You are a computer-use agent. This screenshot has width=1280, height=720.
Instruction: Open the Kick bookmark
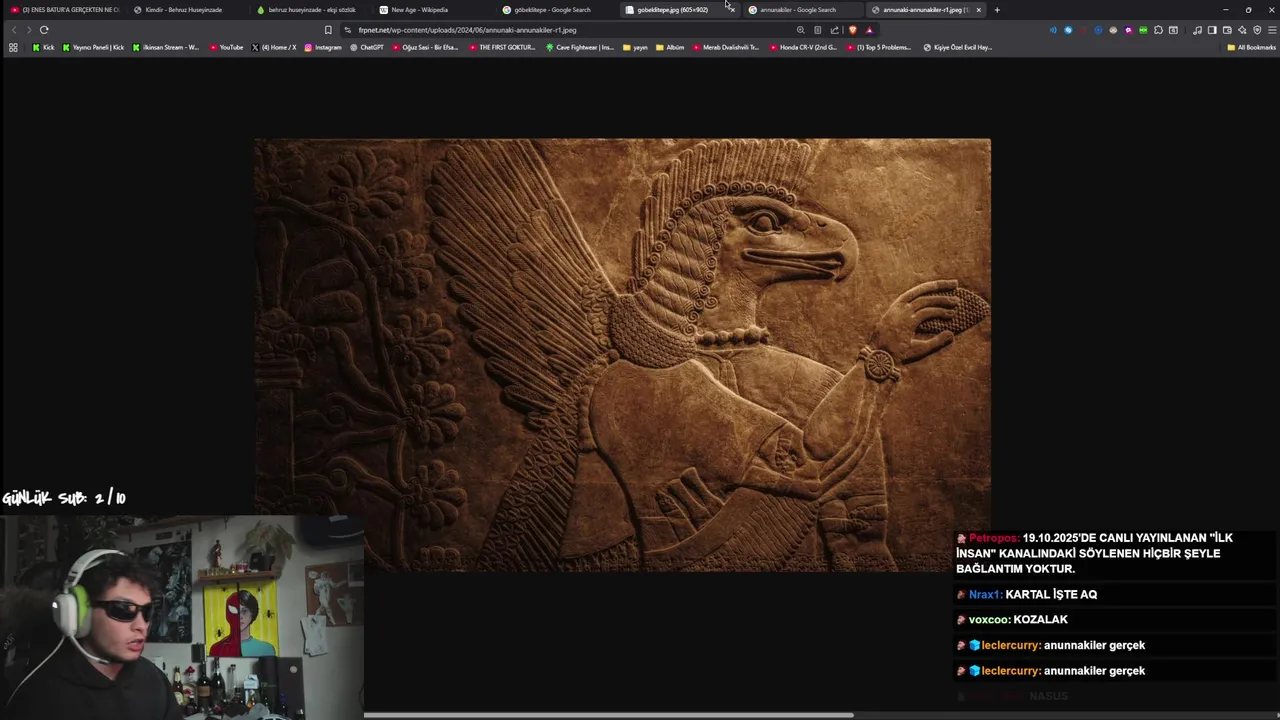[x=43, y=47]
